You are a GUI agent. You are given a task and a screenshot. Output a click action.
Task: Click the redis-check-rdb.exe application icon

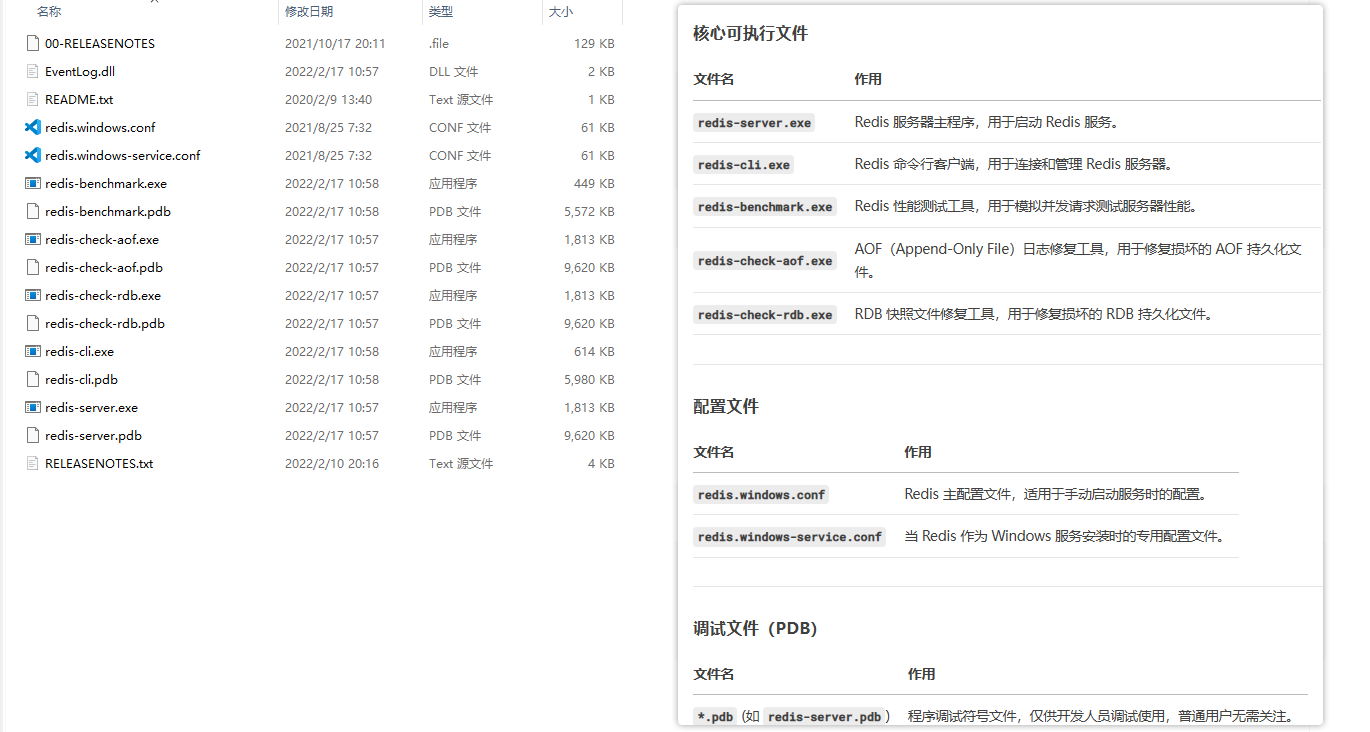[32, 295]
